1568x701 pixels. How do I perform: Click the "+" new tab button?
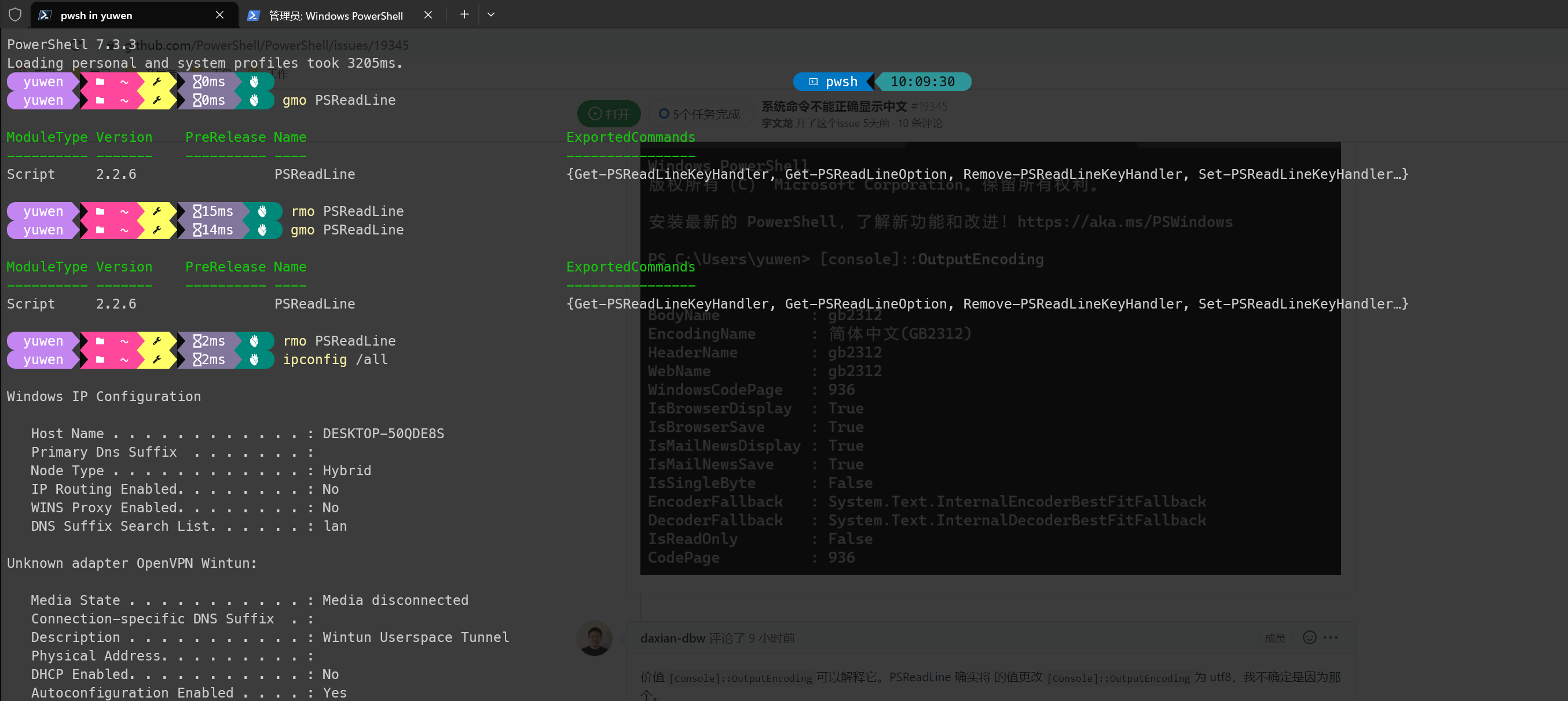coord(464,14)
